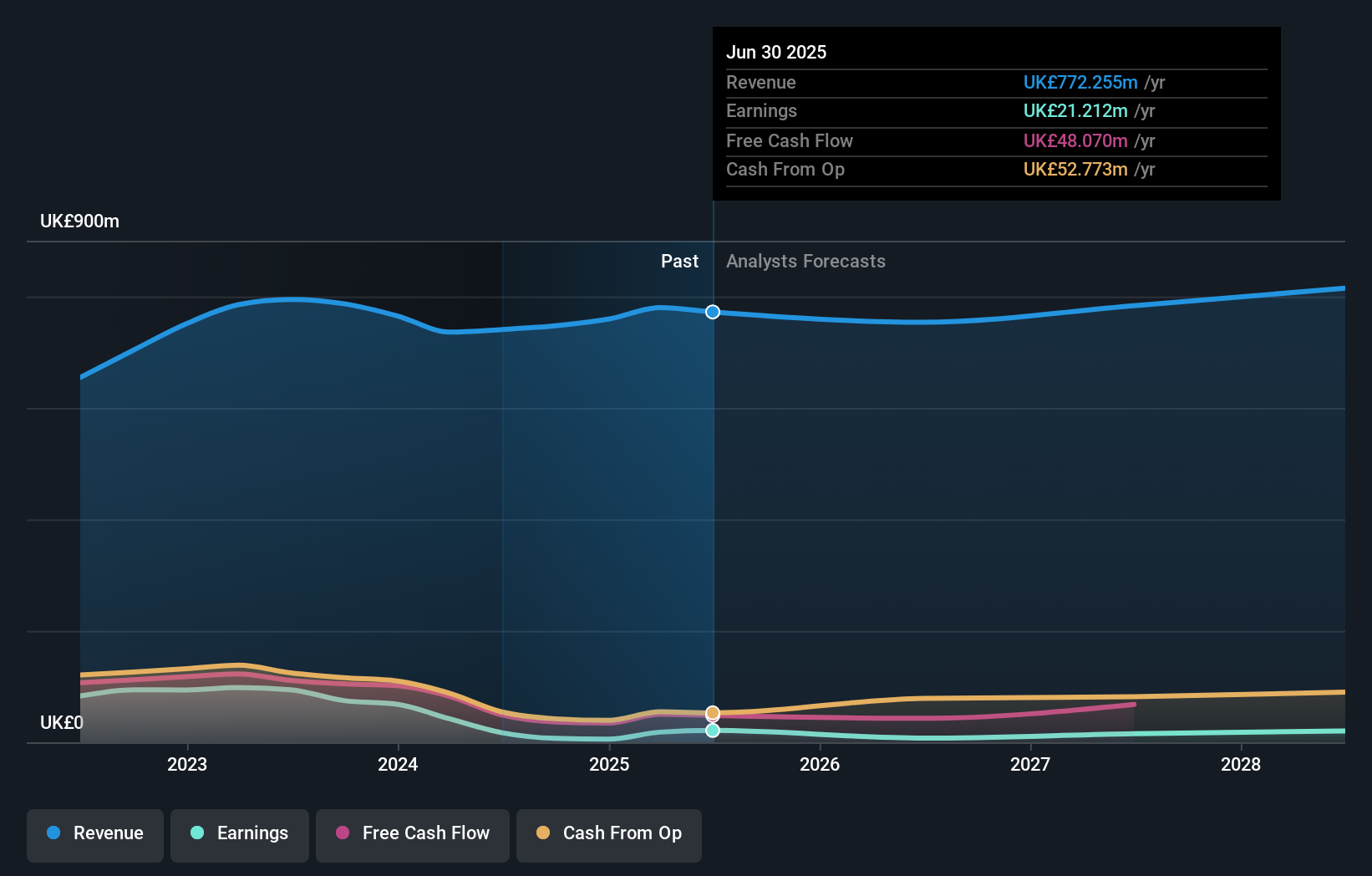This screenshot has width=1372, height=876.
Task: Select the Analysts Forecasts section label
Action: point(805,261)
